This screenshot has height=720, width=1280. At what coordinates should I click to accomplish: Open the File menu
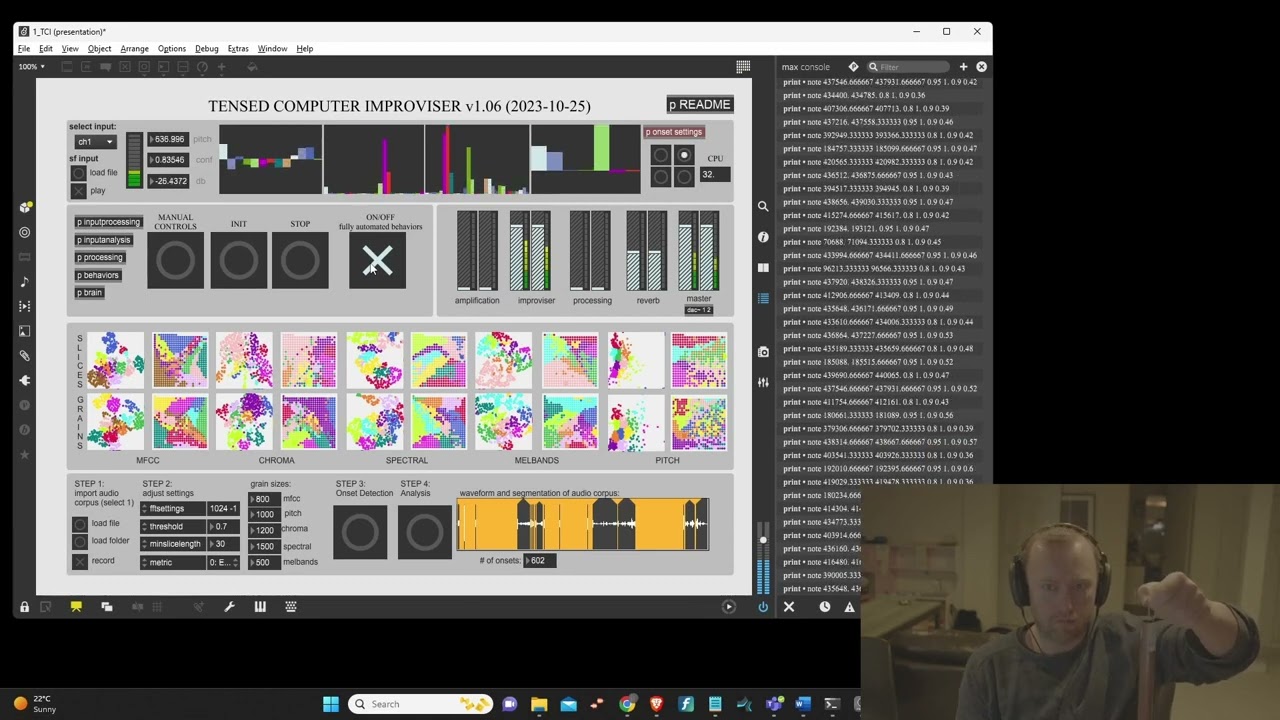click(x=24, y=49)
